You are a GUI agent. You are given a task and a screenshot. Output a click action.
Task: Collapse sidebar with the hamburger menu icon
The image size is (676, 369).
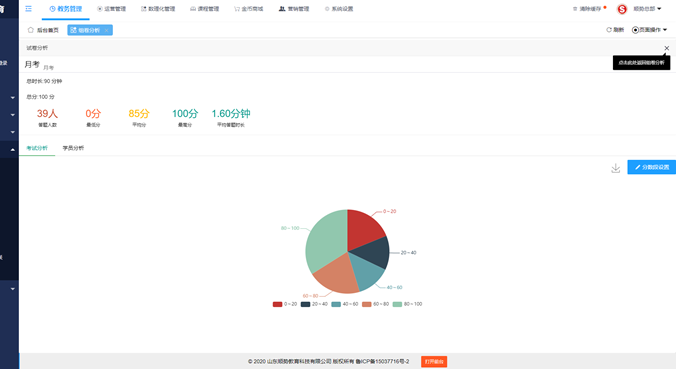(x=28, y=9)
